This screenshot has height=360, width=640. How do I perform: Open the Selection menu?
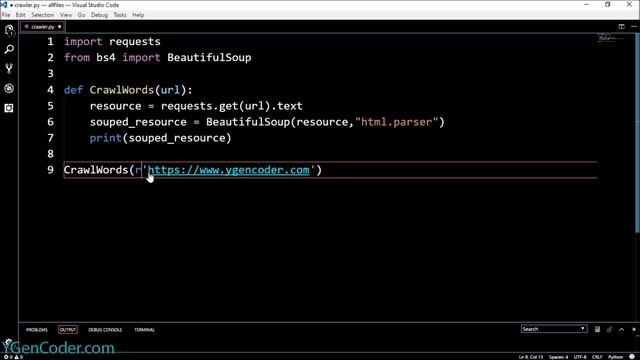[x=42, y=15]
